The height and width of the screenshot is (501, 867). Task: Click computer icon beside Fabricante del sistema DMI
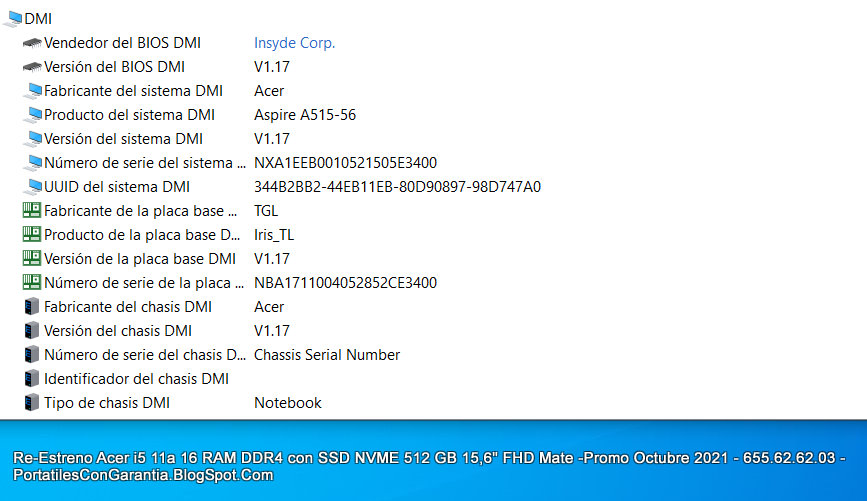pos(33,91)
